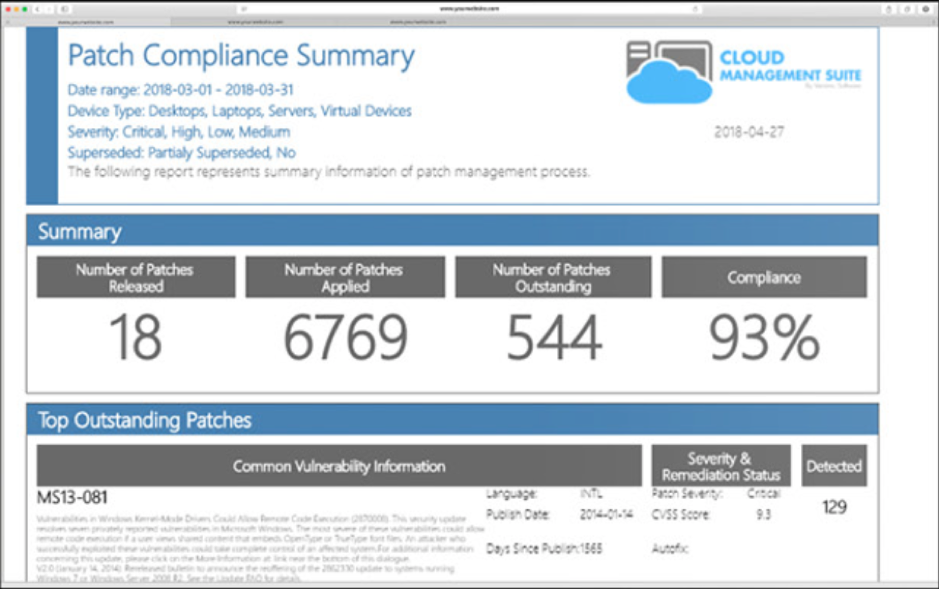Click the www.yourwebsite.com address bar
This screenshot has height=589, width=939.
coord(469,8)
